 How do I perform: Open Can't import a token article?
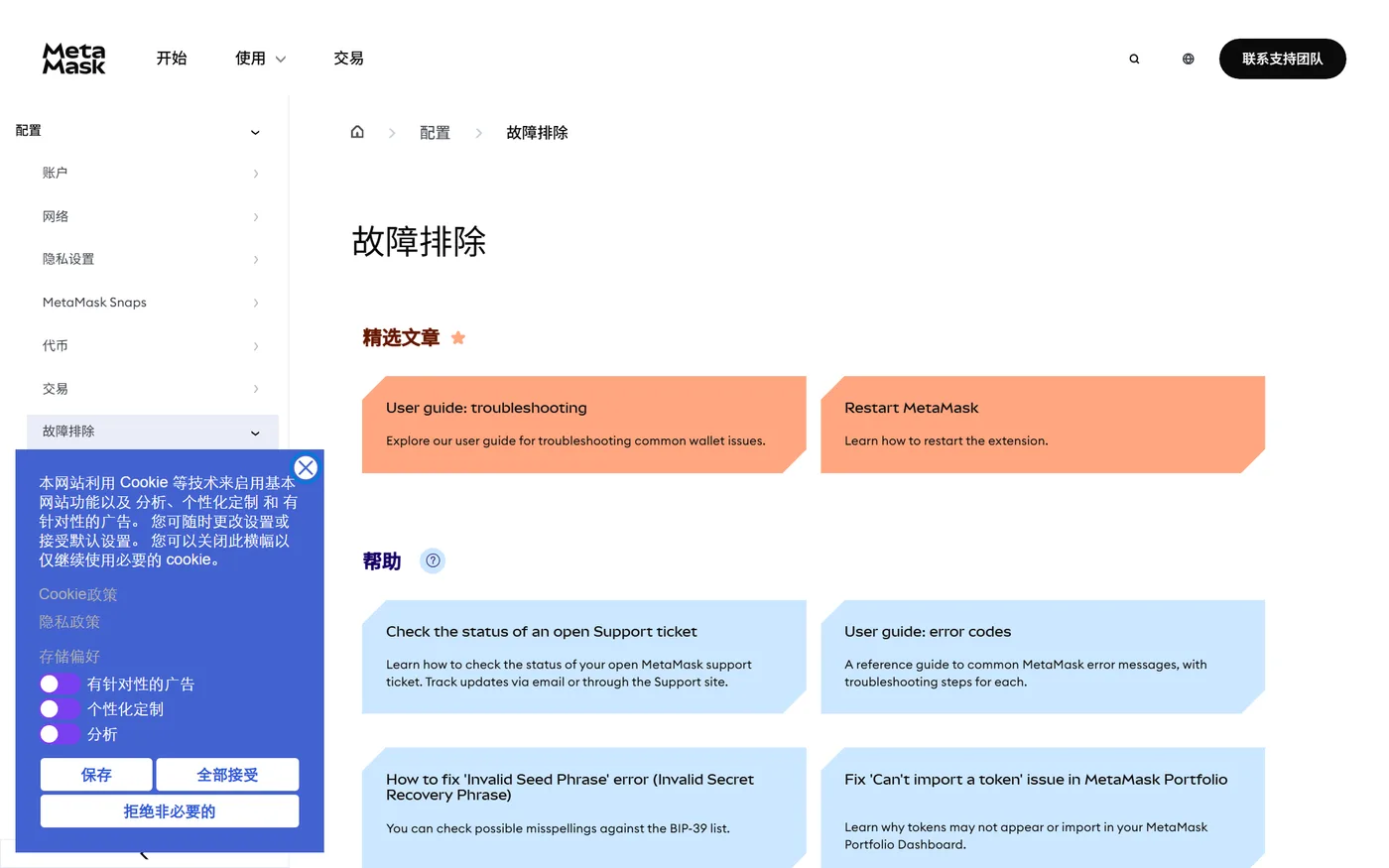(1043, 807)
